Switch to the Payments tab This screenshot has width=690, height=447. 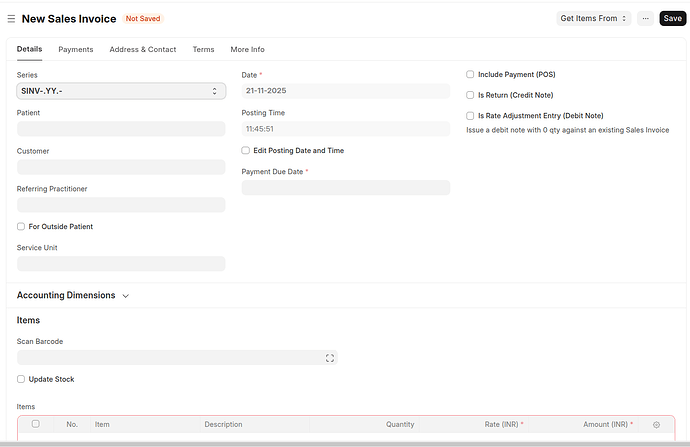tap(76, 49)
